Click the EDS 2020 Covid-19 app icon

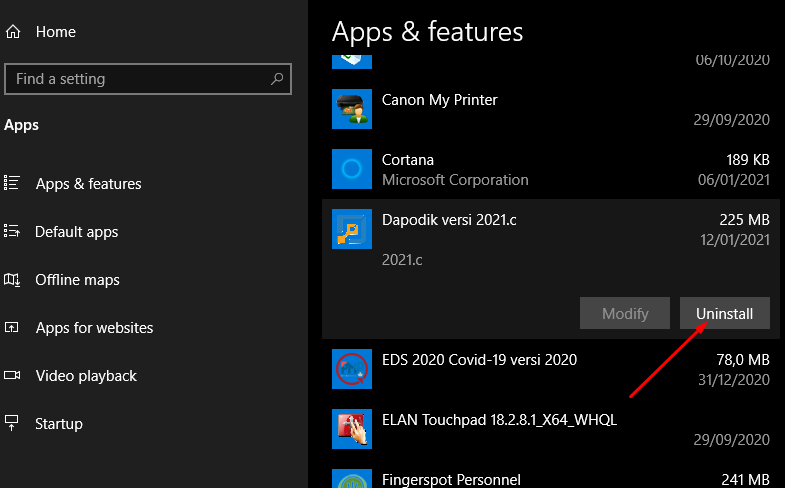352,369
